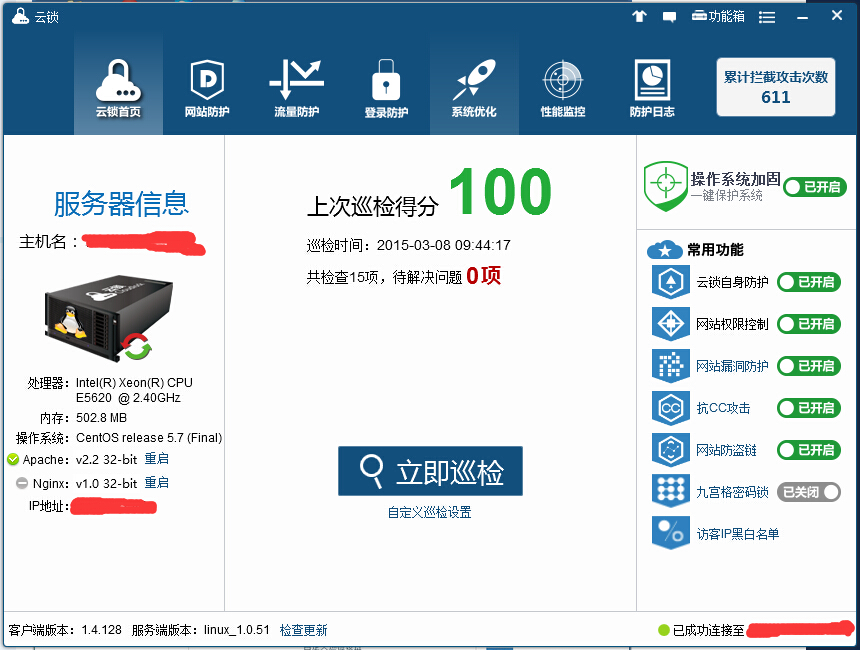Viewport: 860px width, 650px height.
Task: Open the 流量防护 traffic protection tab
Action: click(296, 88)
